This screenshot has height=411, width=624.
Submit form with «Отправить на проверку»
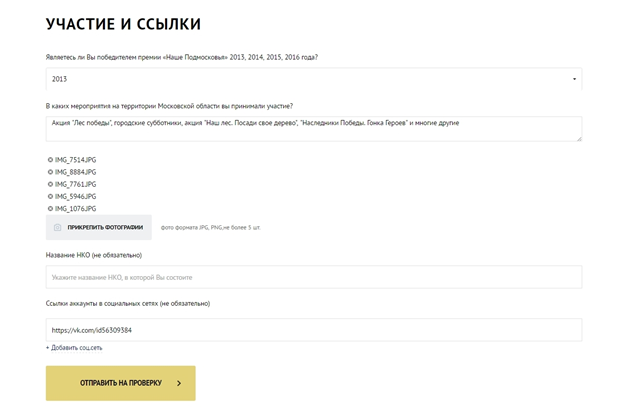click(120, 383)
